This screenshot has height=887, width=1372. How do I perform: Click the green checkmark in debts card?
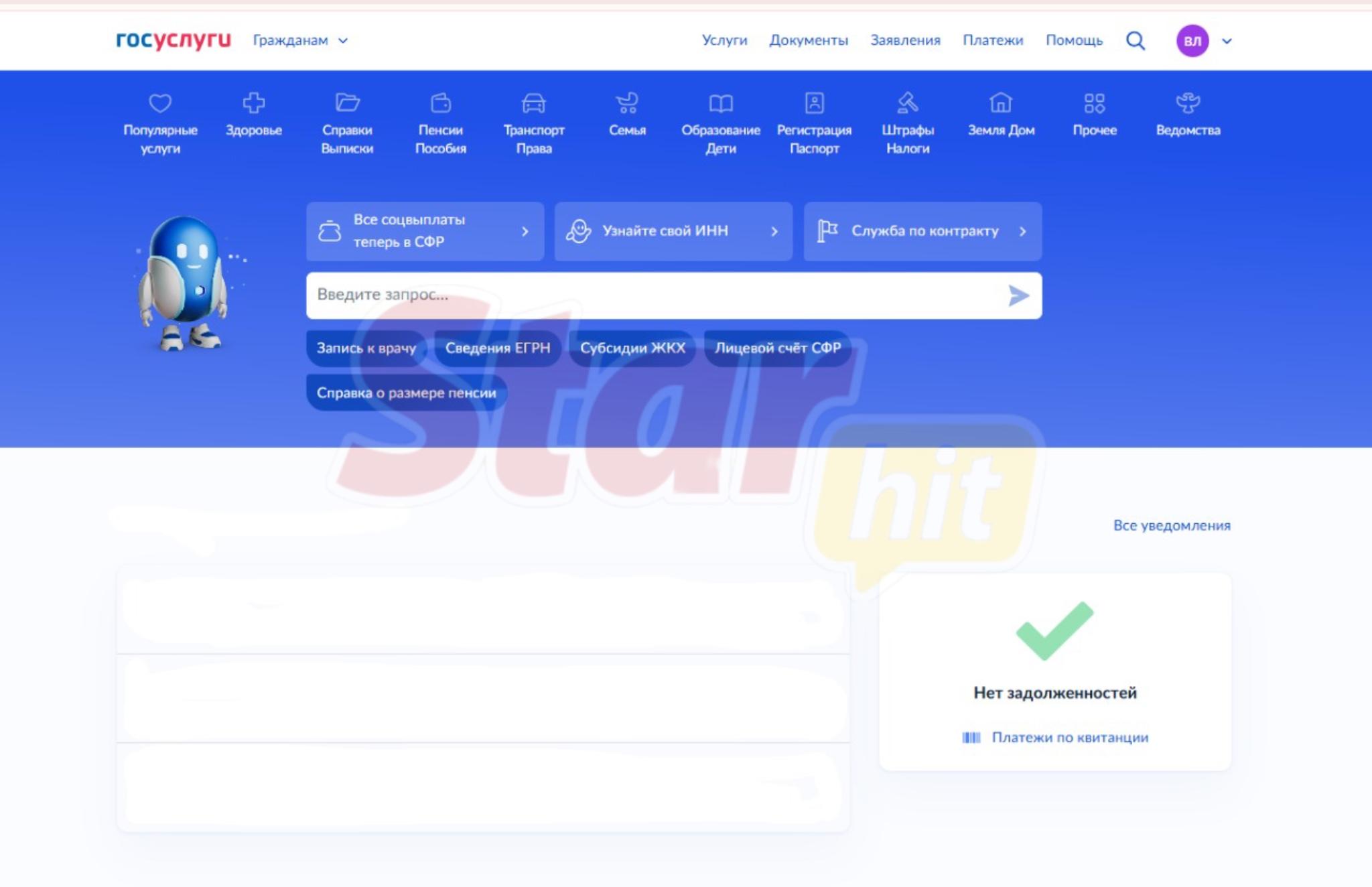tap(1054, 630)
